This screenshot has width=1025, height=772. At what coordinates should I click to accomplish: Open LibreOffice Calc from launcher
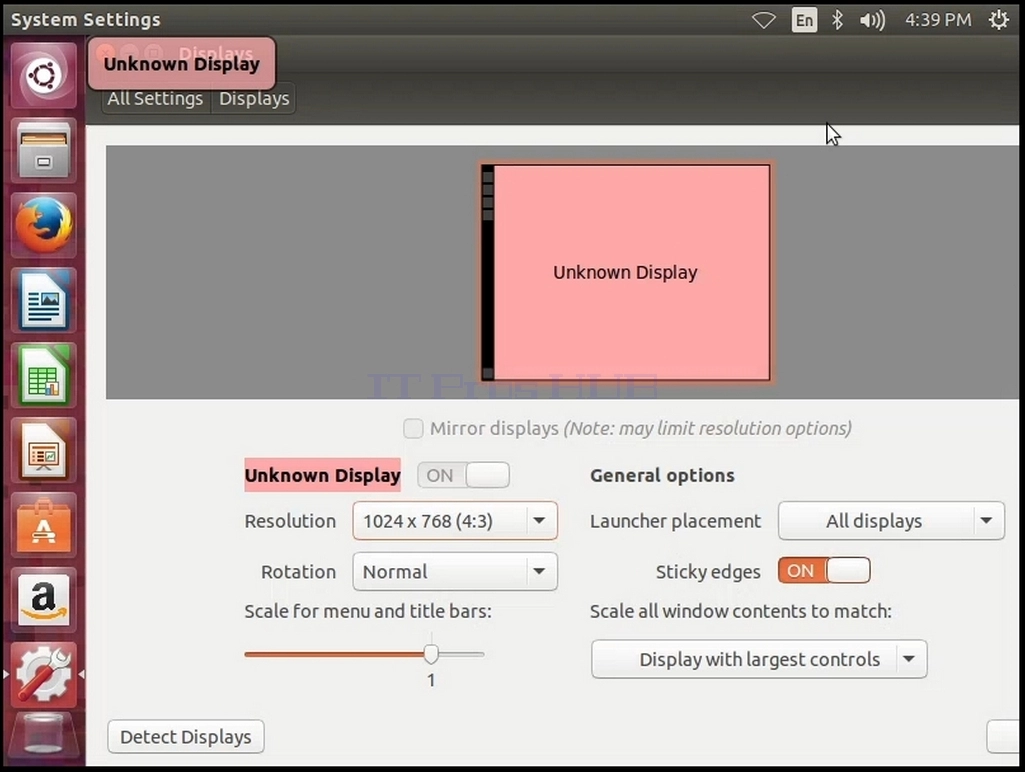(x=43, y=375)
